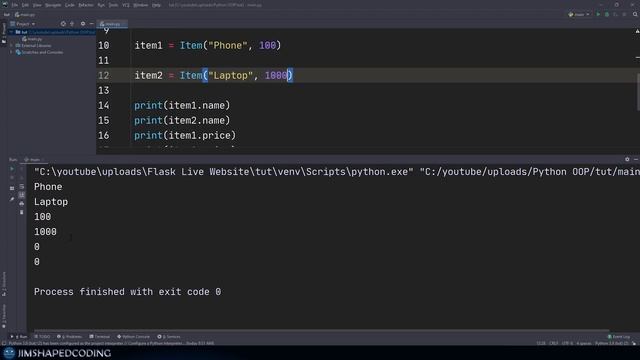
Task: Open the VCS menu
Action: point(126,5)
